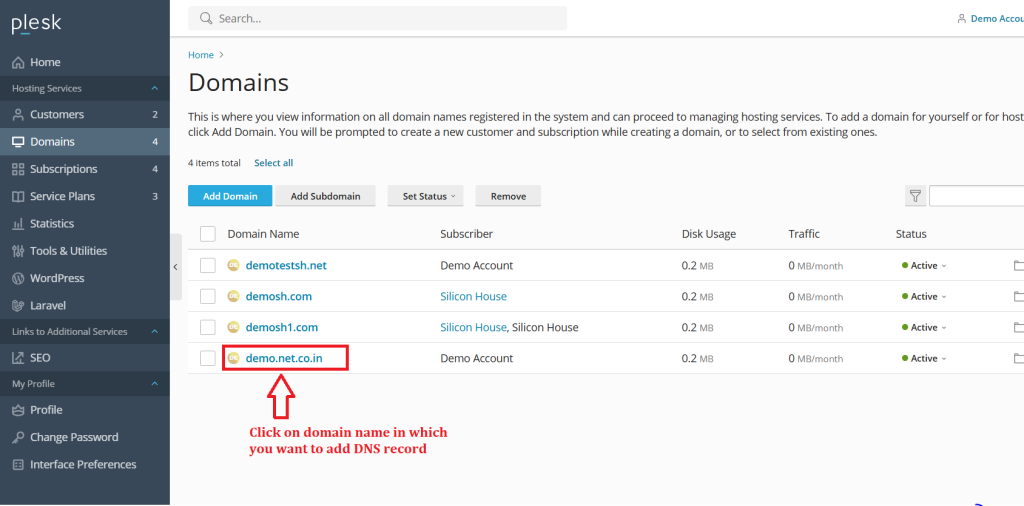The image size is (1024, 506).
Task: Check the box for demo.net.co.in
Action: (208, 358)
